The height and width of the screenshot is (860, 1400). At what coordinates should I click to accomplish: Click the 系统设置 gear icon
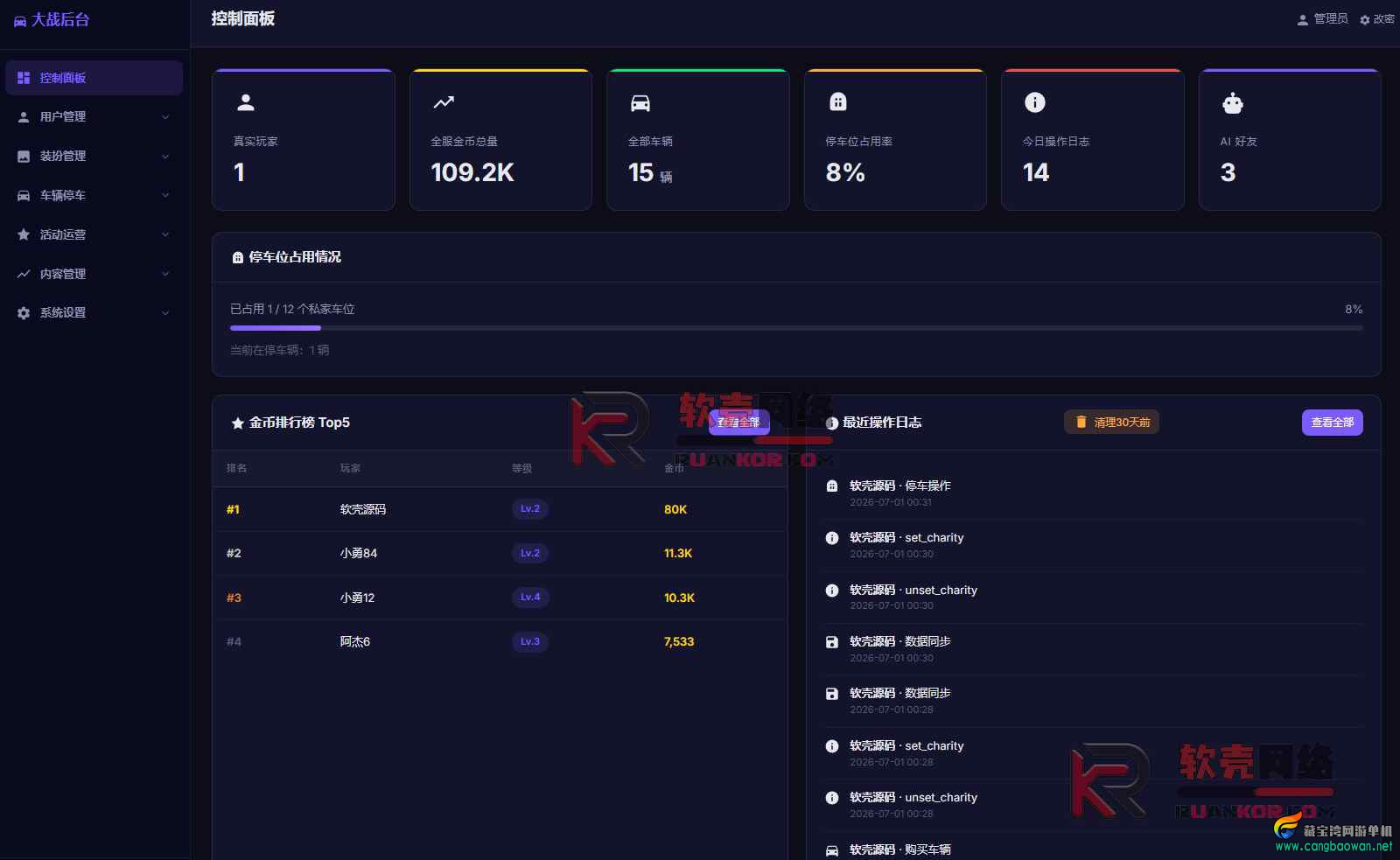(x=24, y=312)
